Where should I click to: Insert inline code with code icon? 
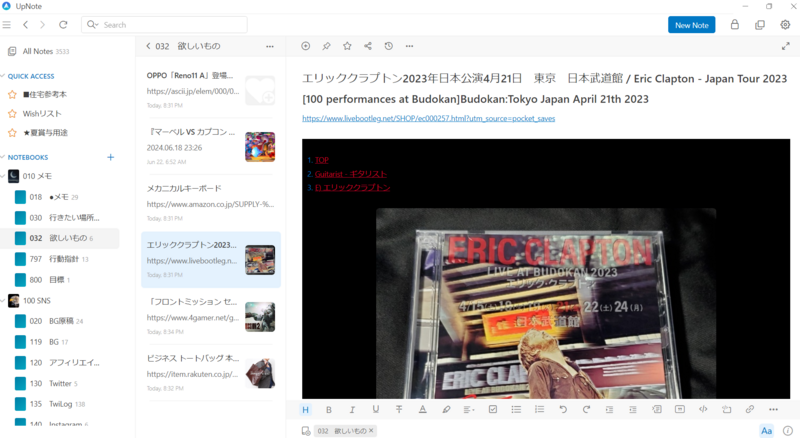click(x=703, y=409)
